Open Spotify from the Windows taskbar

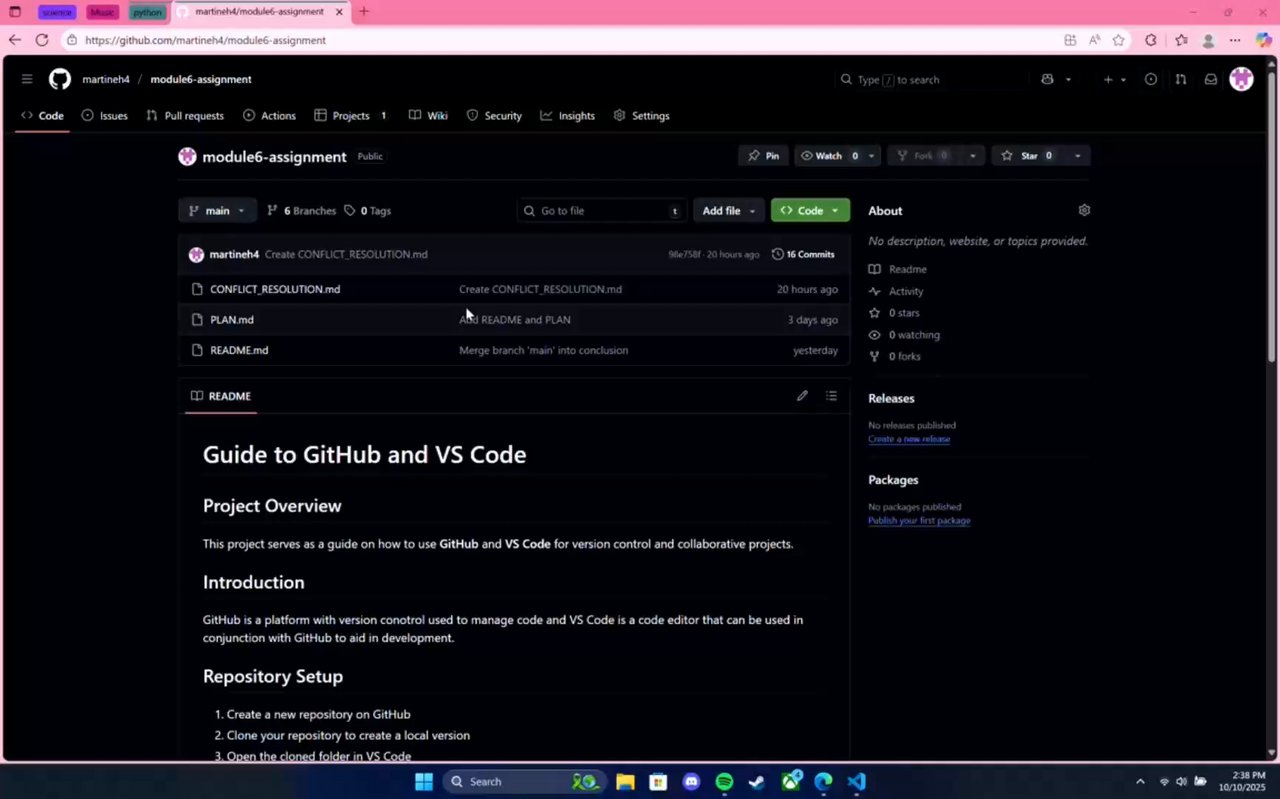[x=724, y=782]
